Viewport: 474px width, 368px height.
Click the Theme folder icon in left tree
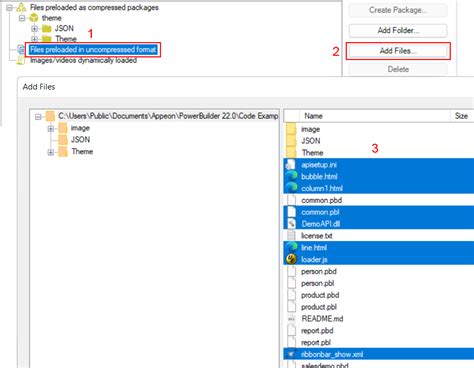point(63,152)
